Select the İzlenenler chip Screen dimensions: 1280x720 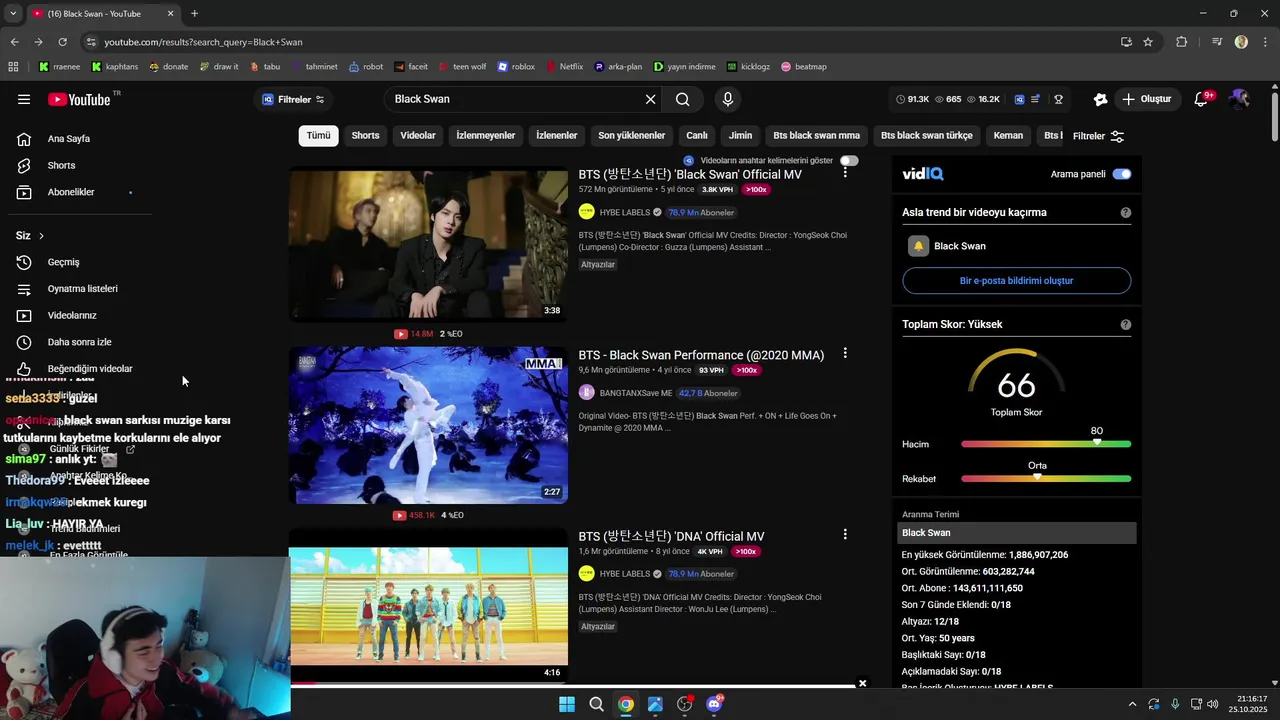point(556,136)
